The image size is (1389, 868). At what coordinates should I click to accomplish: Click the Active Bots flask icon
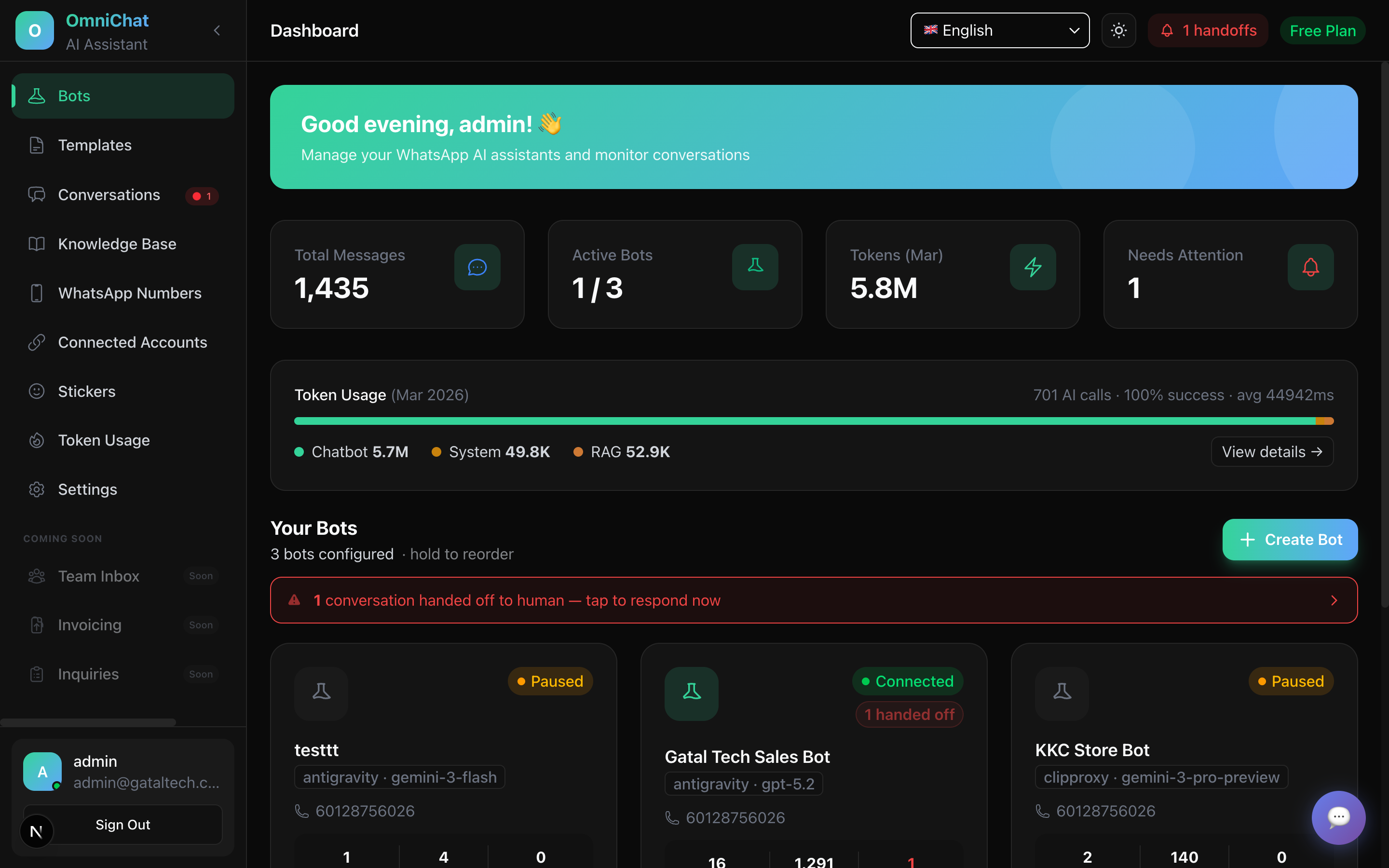755,267
